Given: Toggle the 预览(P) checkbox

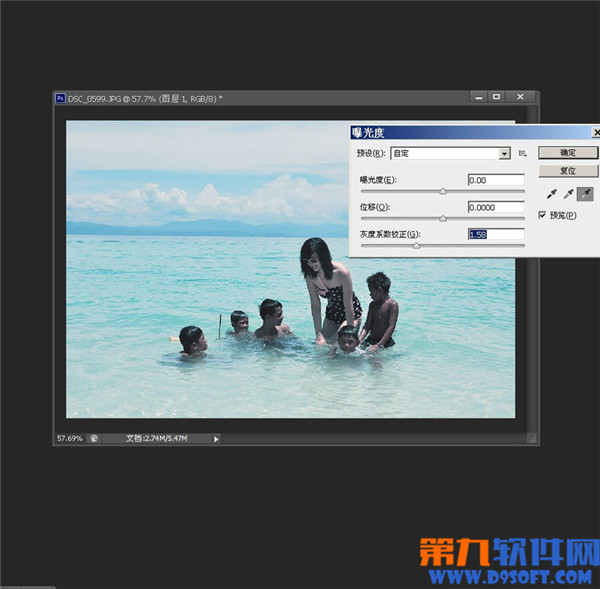Looking at the screenshot, I should [542, 215].
